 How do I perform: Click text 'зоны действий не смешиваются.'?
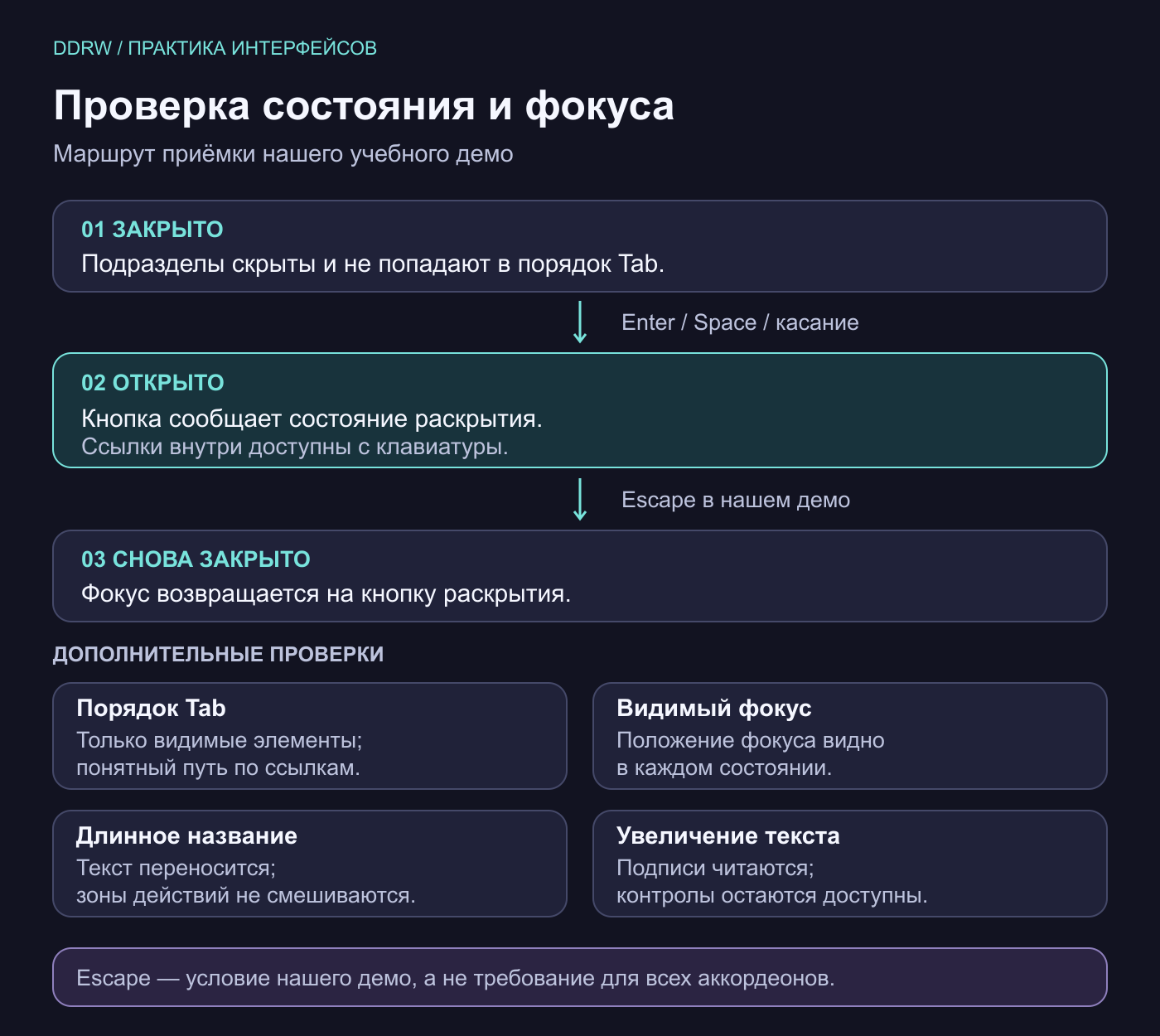246,896
